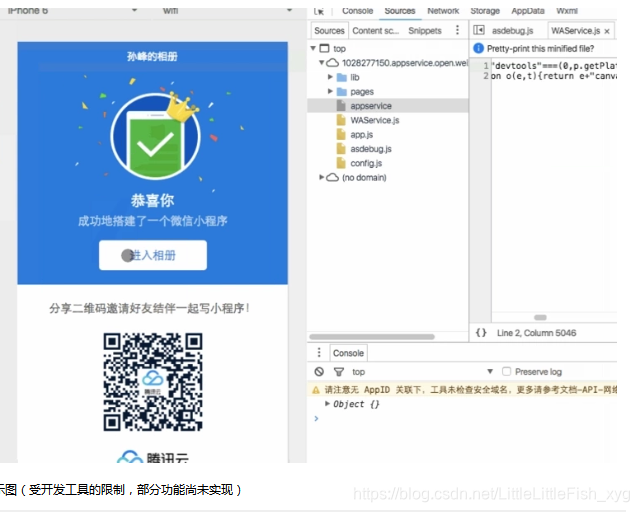Click the pretty-print curly braces icon
This screenshot has width=639, height=512.
tap(481, 333)
